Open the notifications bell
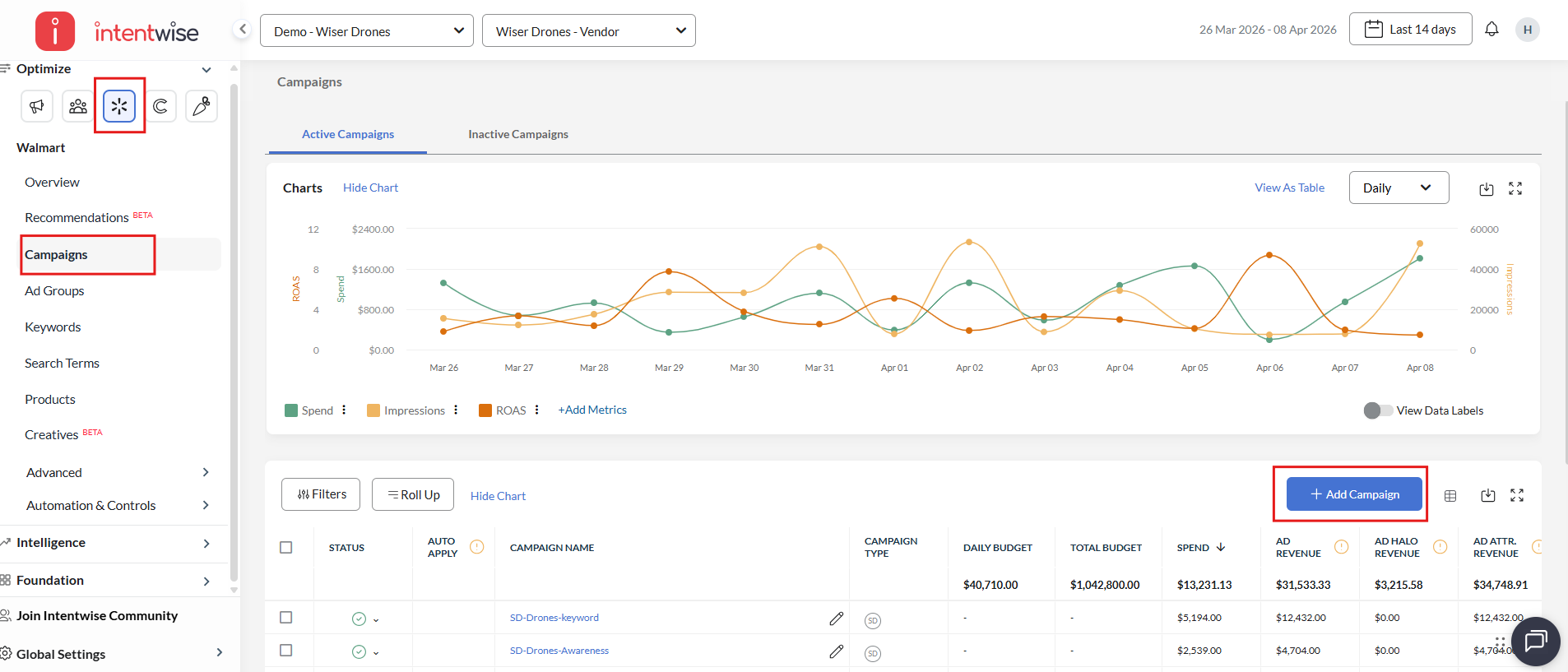The height and width of the screenshot is (672, 1568). coord(1491,30)
